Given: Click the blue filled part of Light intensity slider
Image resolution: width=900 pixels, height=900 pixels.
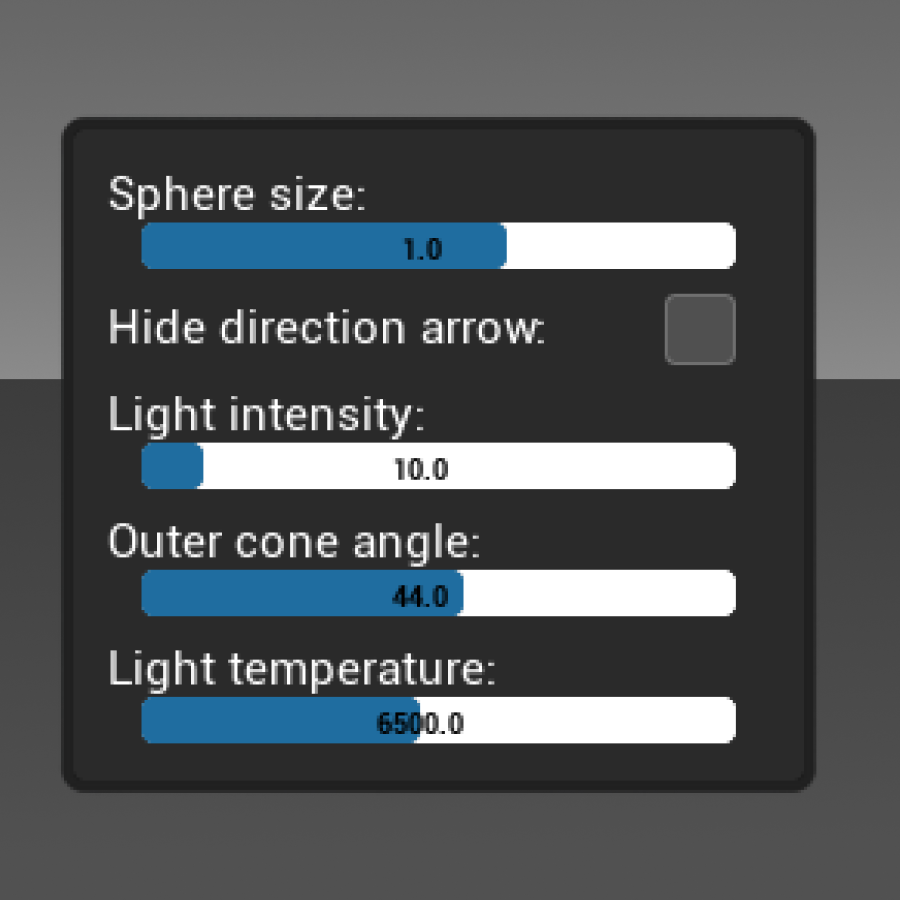Looking at the screenshot, I should (x=172, y=467).
